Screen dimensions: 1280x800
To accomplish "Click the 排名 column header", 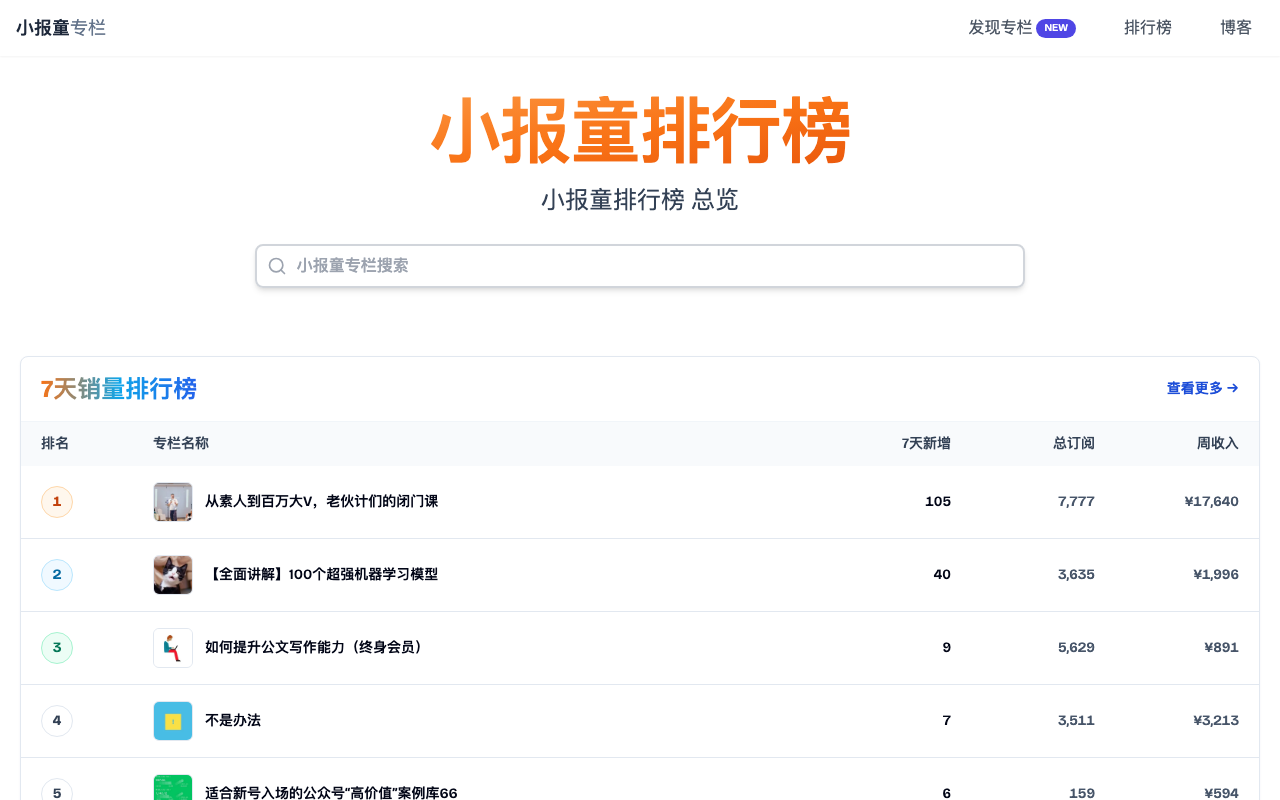I will click(55, 443).
